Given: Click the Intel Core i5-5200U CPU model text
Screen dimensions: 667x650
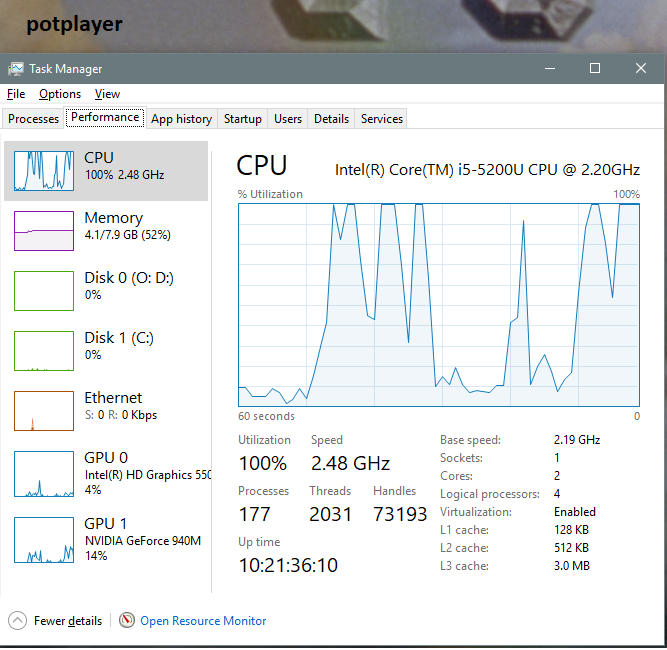Looking at the screenshot, I should 487,170.
